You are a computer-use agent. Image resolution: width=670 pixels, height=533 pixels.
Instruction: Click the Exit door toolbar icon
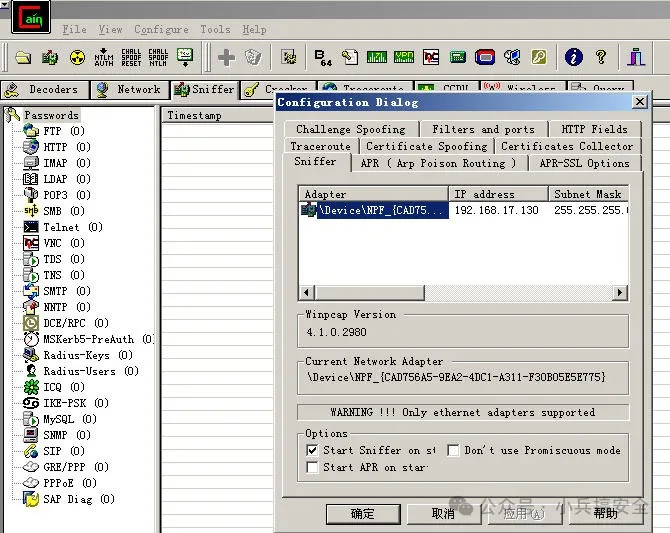[636, 57]
